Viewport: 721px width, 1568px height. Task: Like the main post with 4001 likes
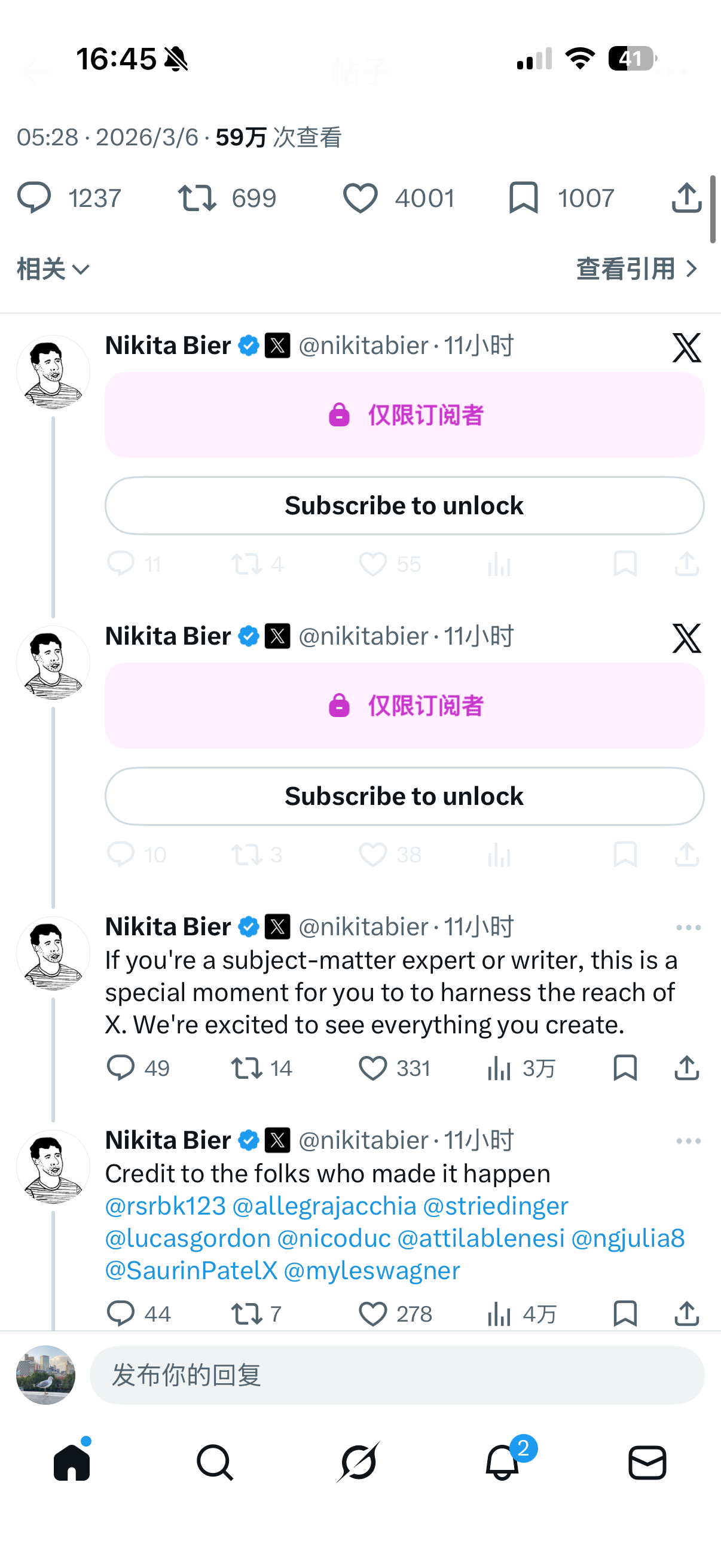(360, 198)
